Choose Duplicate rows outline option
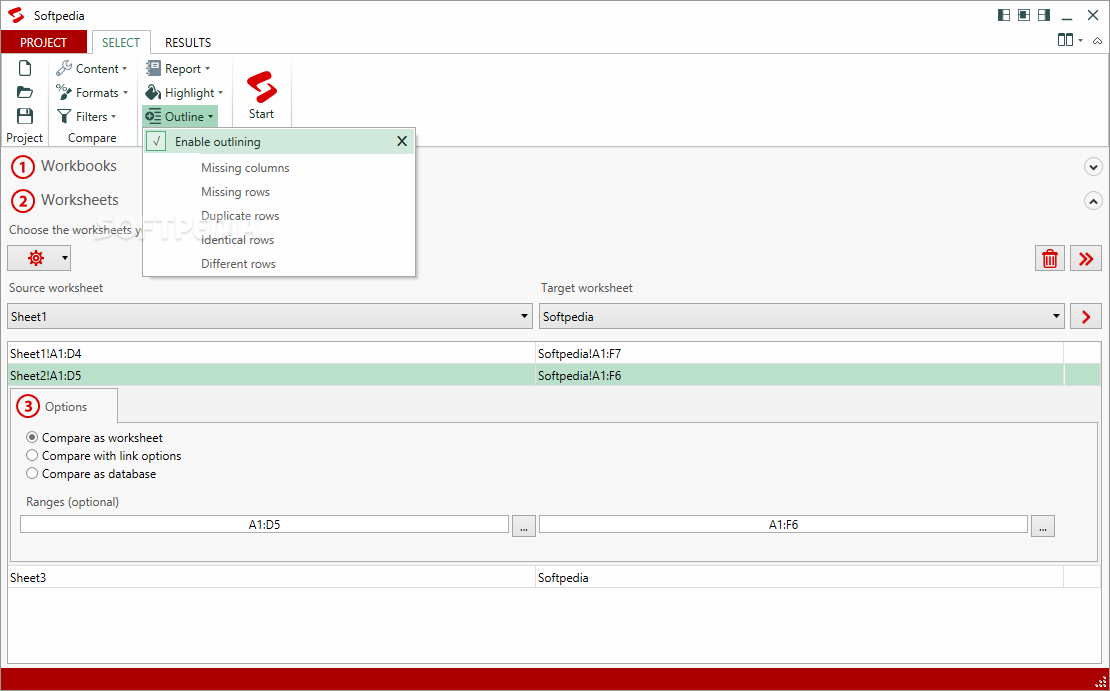Image resolution: width=1110 pixels, height=691 pixels. tap(240, 216)
